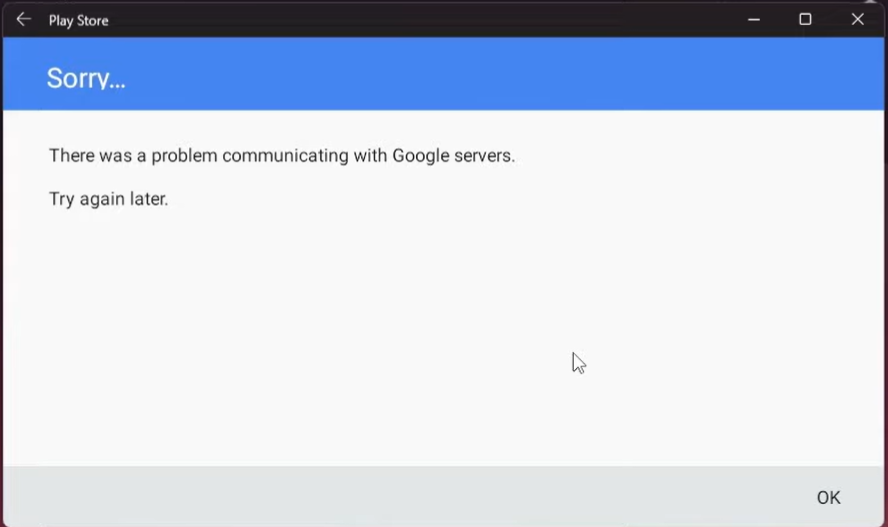Image resolution: width=888 pixels, height=527 pixels.
Task: Close the Play Store window
Action: point(857,20)
